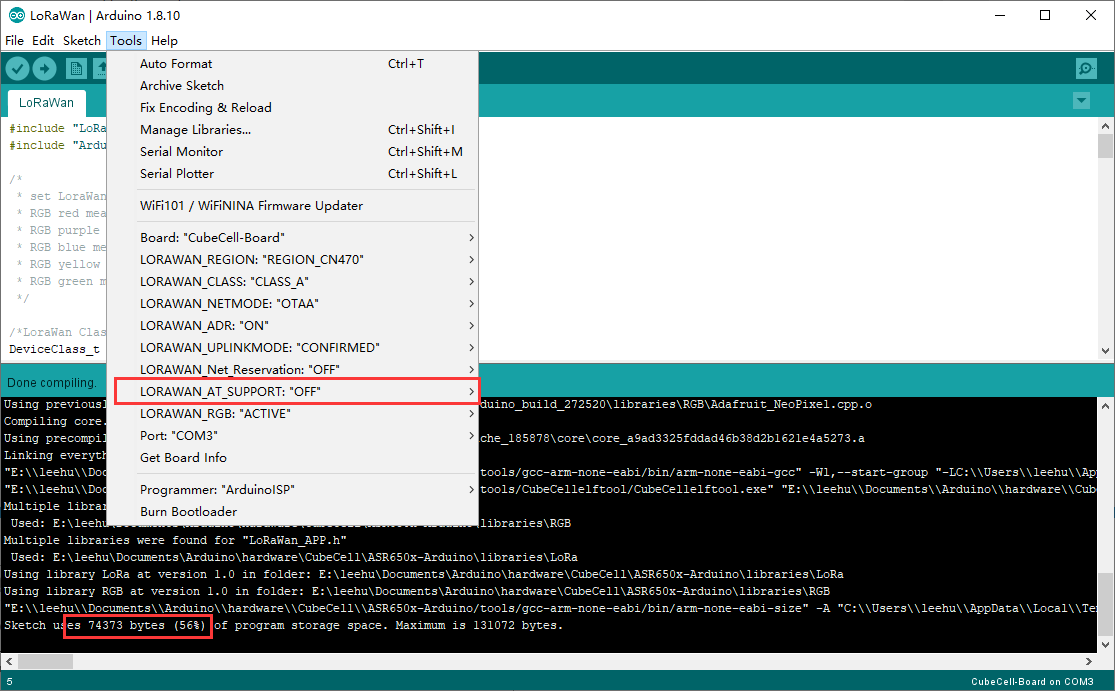Screen dimensions: 1115x691
Task: Click the console scrollbar up arrow
Action: click(1105, 406)
